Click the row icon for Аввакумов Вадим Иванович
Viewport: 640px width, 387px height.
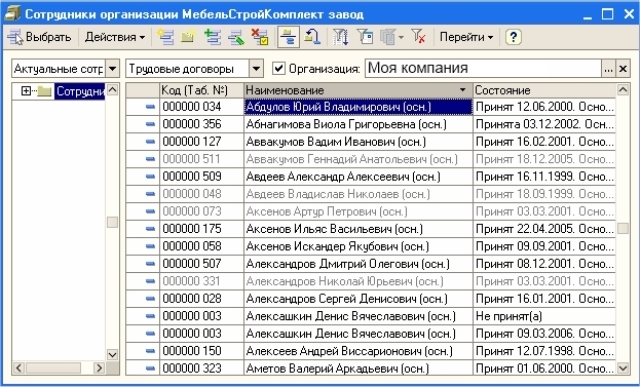click(x=151, y=142)
